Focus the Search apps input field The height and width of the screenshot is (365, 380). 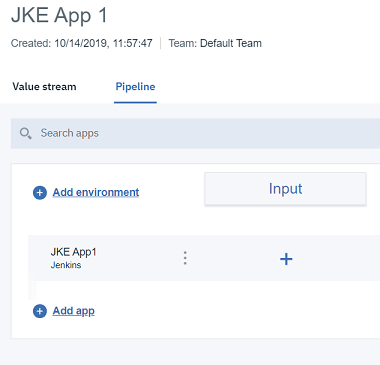coord(195,133)
